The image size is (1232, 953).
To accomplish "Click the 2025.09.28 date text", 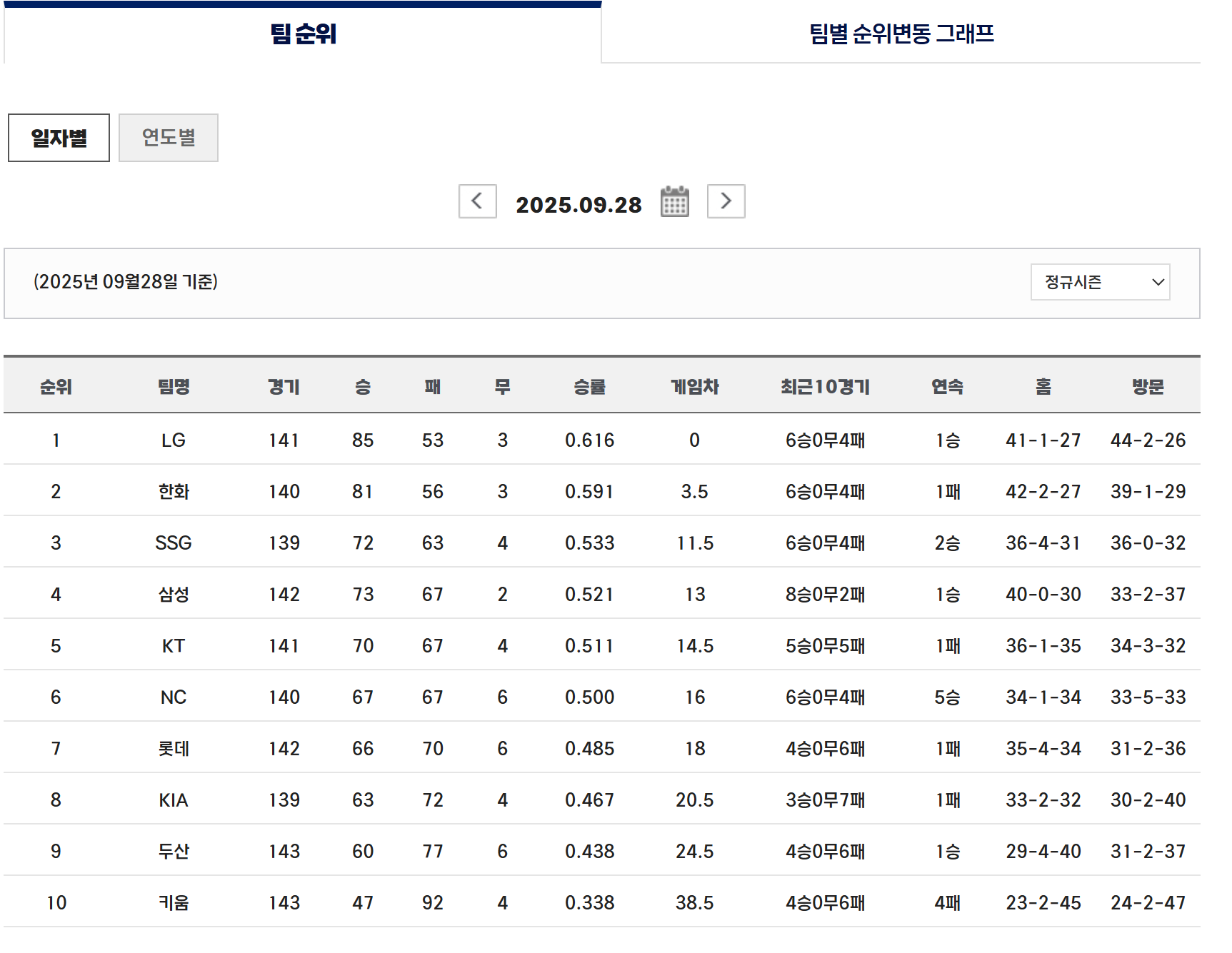I will pos(579,205).
